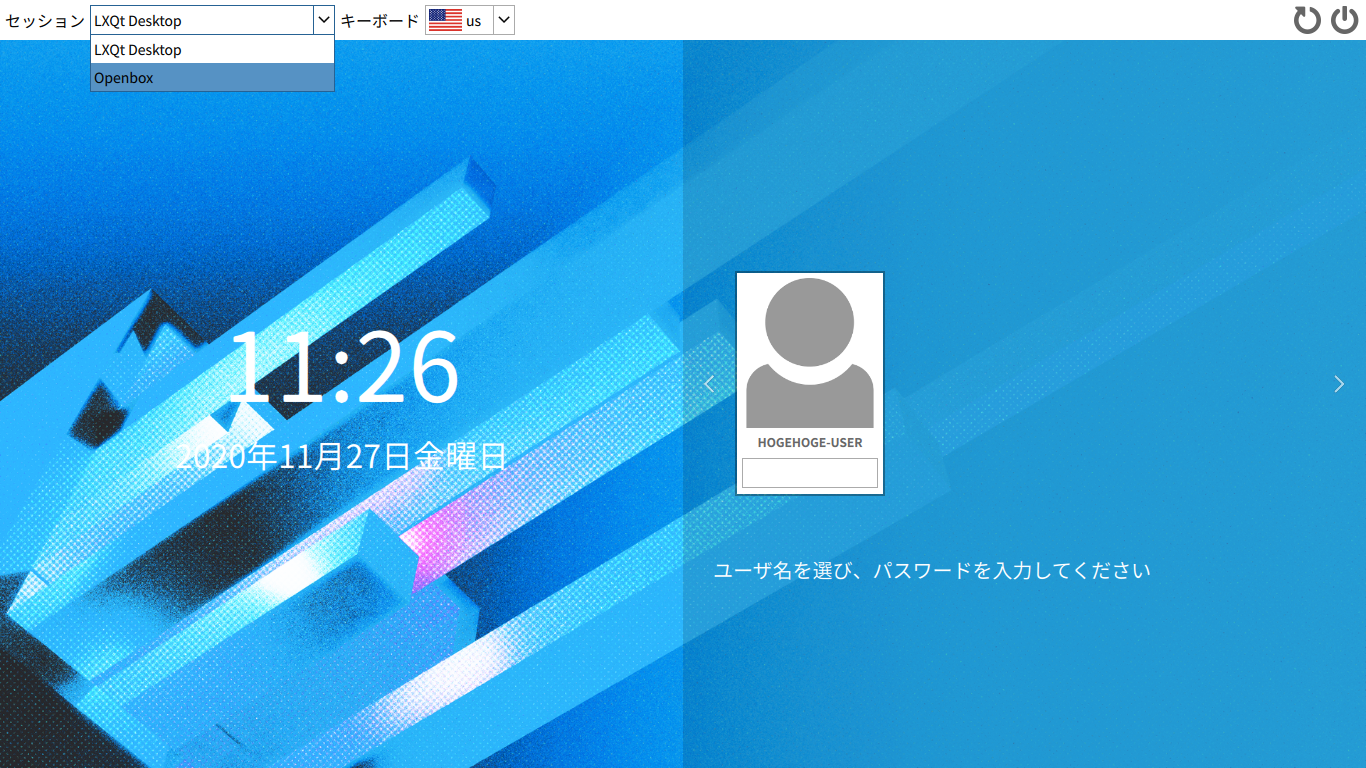This screenshot has width=1366, height=768.
Task: Show previous user with left chevron
Action: (x=709, y=384)
